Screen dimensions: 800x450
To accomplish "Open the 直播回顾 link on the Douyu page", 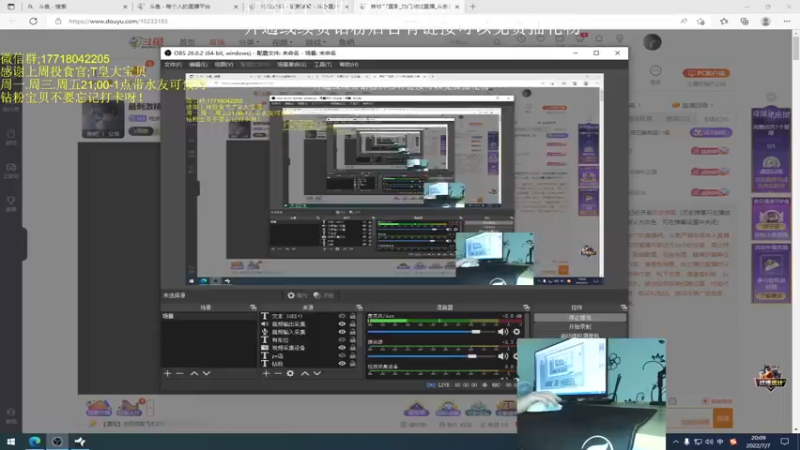I will [693, 106].
